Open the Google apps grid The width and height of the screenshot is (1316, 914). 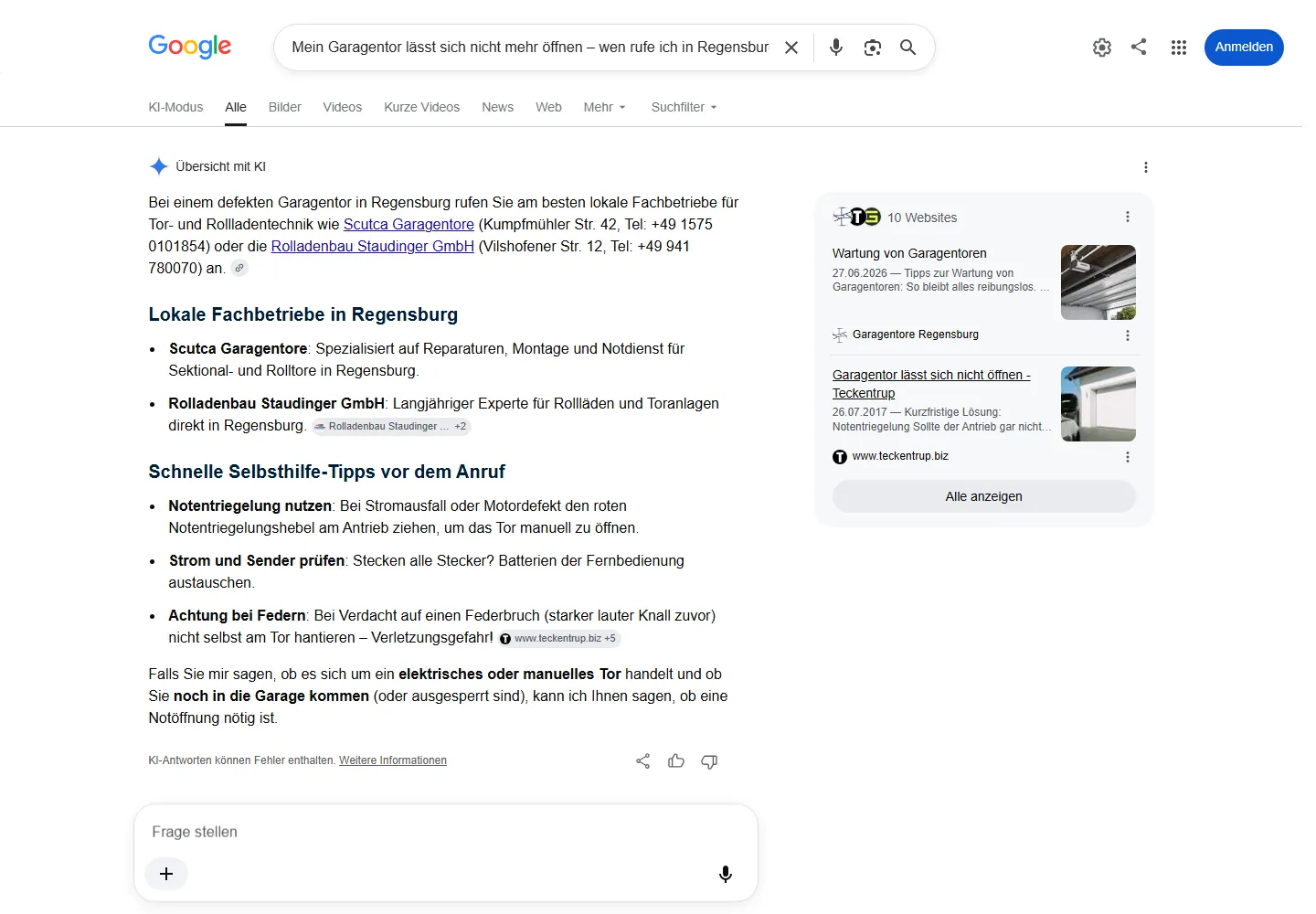1179,48
